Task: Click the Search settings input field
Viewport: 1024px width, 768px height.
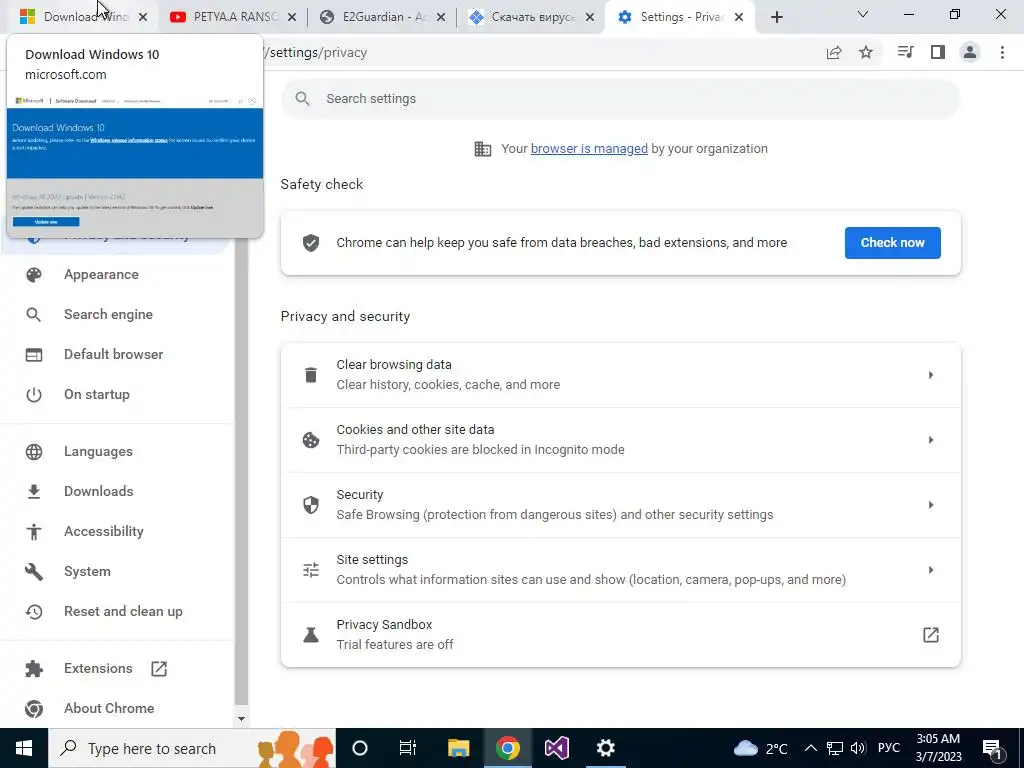Action: tap(620, 99)
